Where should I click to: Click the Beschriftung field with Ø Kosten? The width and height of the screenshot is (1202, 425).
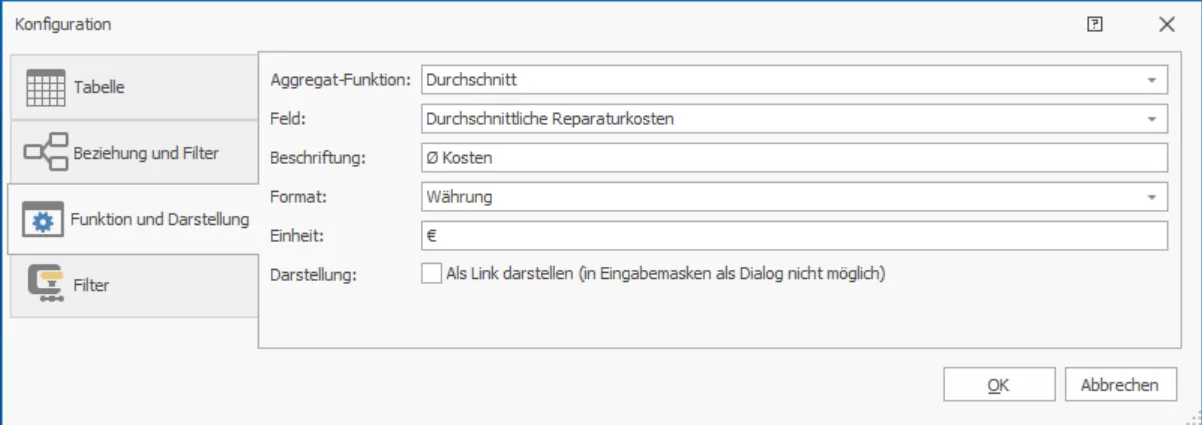[794, 158]
